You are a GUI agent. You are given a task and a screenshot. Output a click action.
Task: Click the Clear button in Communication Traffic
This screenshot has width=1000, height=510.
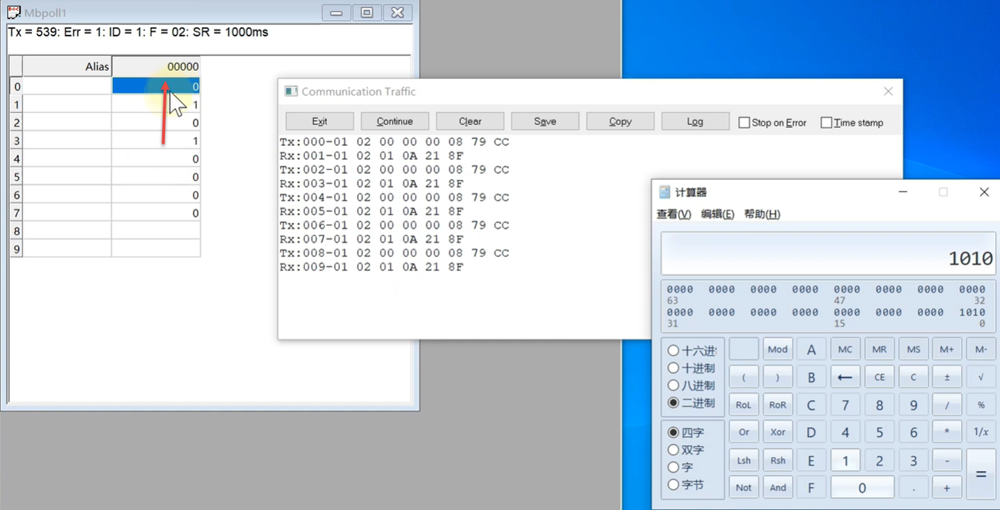[x=470, y=122]
